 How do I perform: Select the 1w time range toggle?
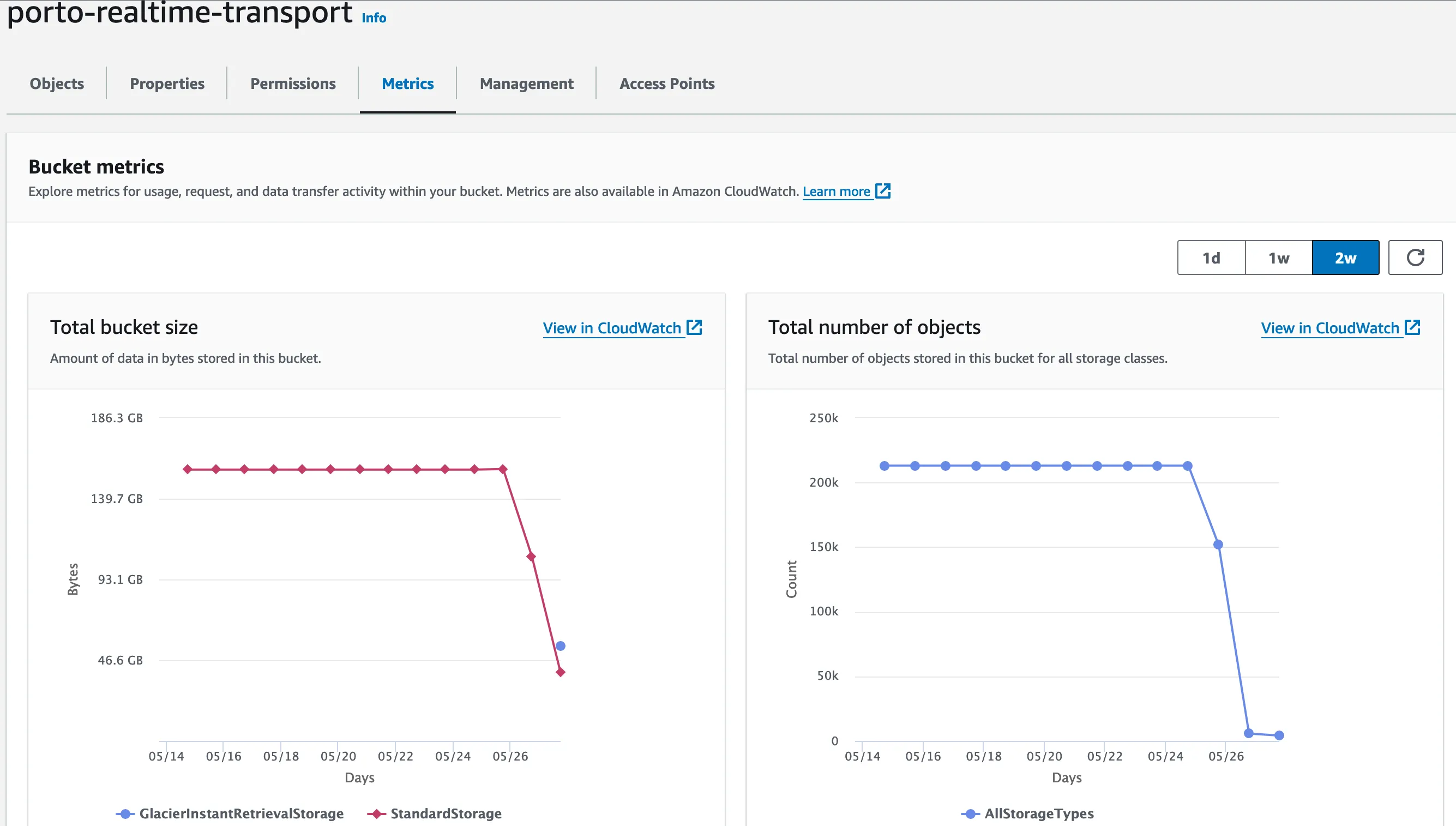[x=1279, y=258]
